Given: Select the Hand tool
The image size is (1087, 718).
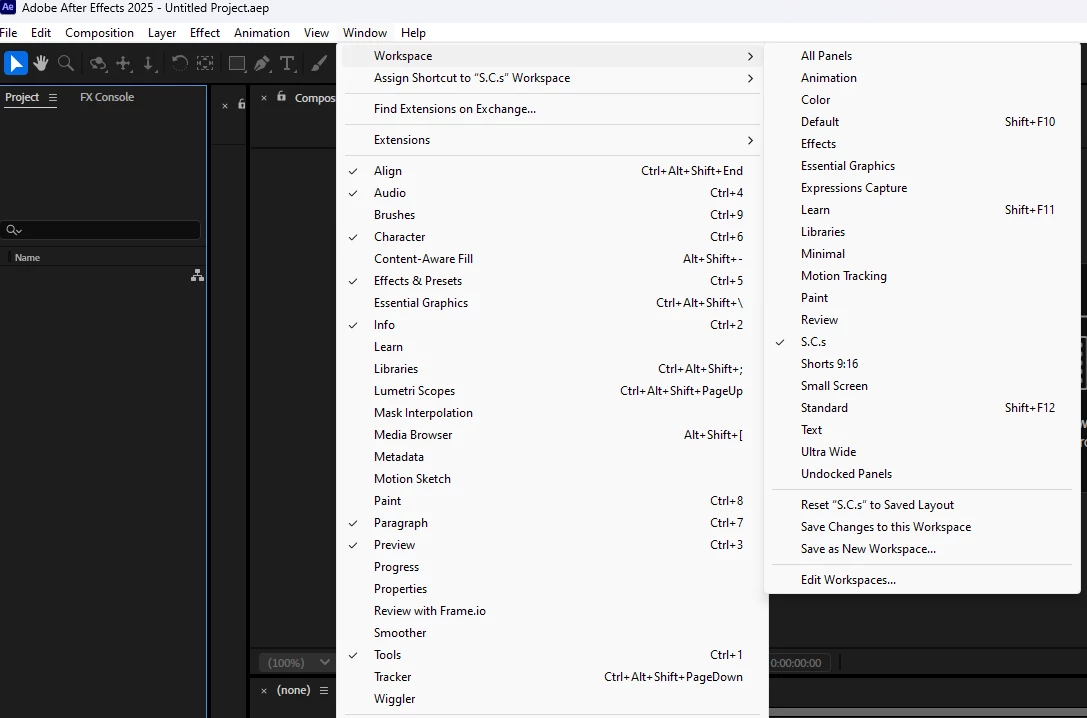Looking at the screenshot, I should tap(41, 63).
